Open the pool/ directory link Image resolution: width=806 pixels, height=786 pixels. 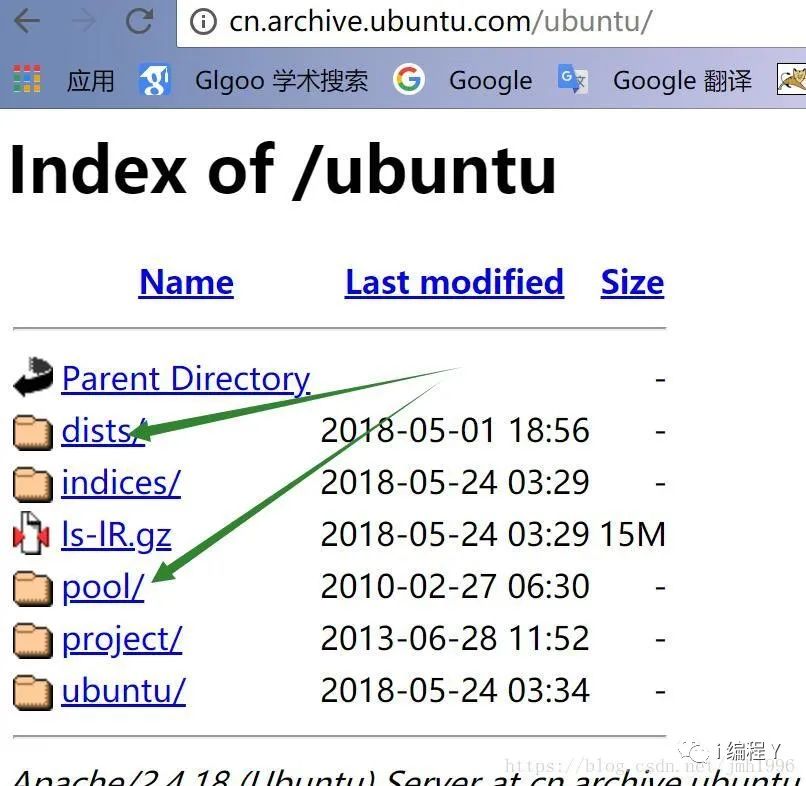coord(103,588)
